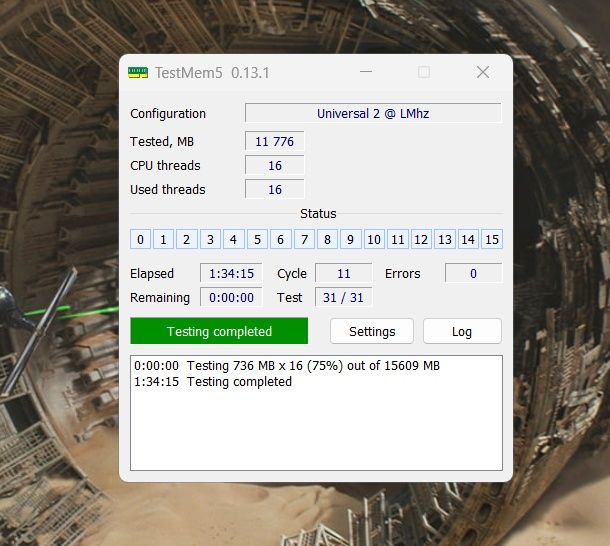The width and height of the screenshot is (610, 546).
Task: Click the Tested MB value 11 776
Action: [x=275, y=141]
